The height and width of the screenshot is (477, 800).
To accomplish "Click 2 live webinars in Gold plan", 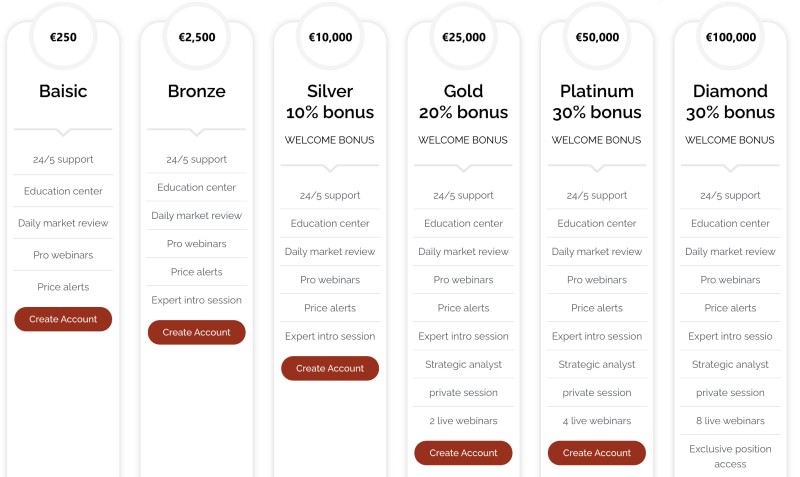I will click(x=463, y=421).
